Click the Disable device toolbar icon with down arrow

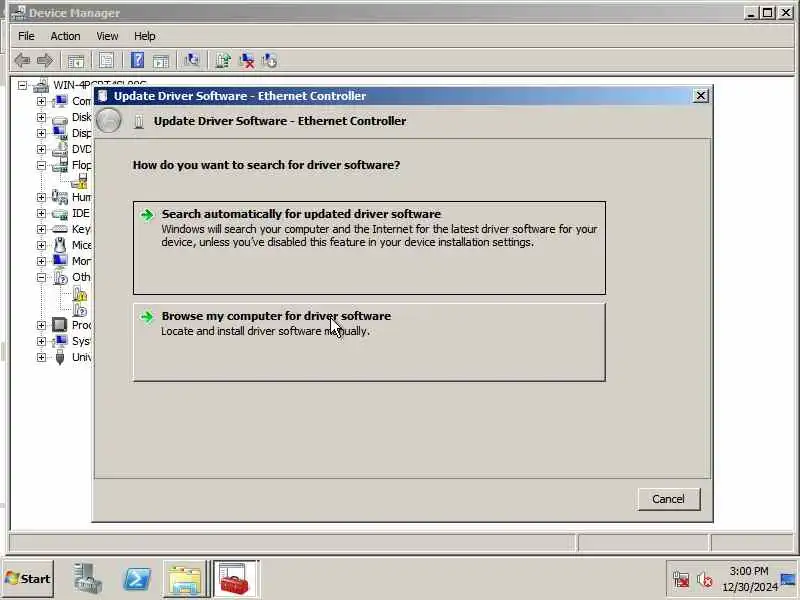269,61
